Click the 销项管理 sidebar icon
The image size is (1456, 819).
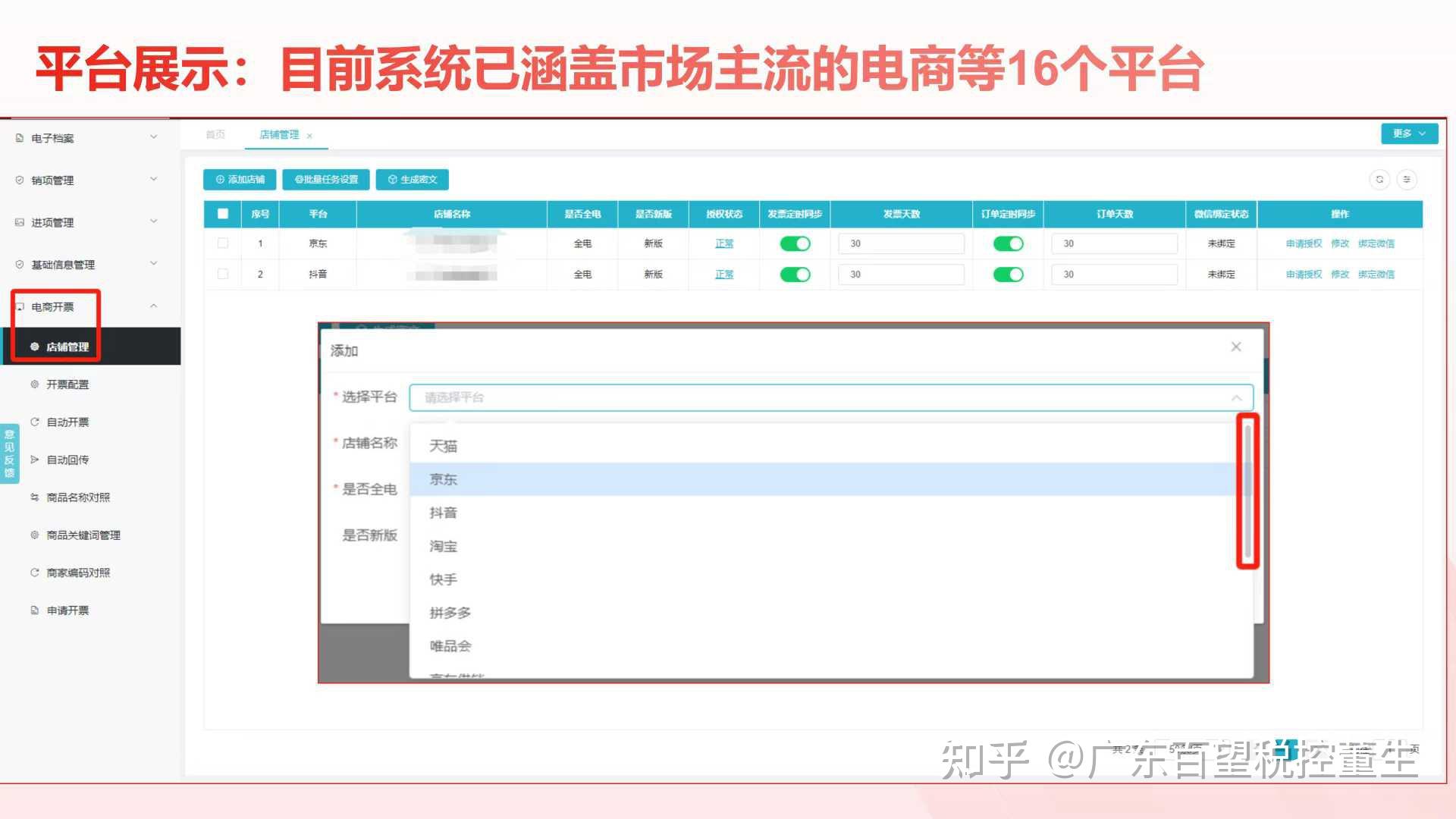coord(20,180)
